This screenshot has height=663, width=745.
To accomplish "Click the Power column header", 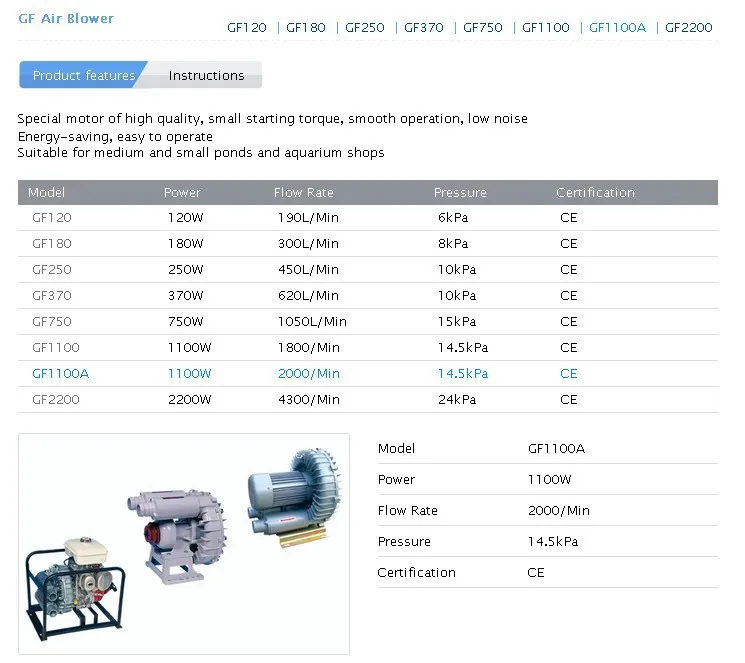I will click(182, 192).
